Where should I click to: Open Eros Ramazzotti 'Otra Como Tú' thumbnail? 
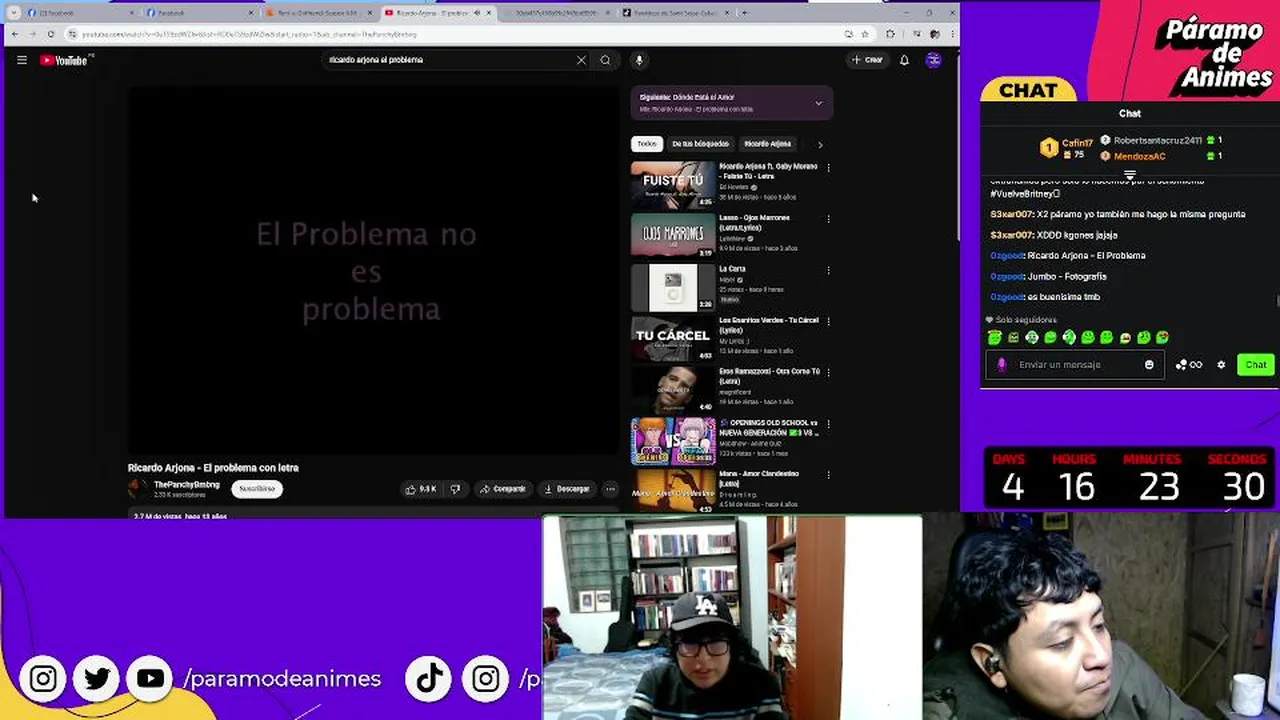pyautogui.click(x=673, y=389)
